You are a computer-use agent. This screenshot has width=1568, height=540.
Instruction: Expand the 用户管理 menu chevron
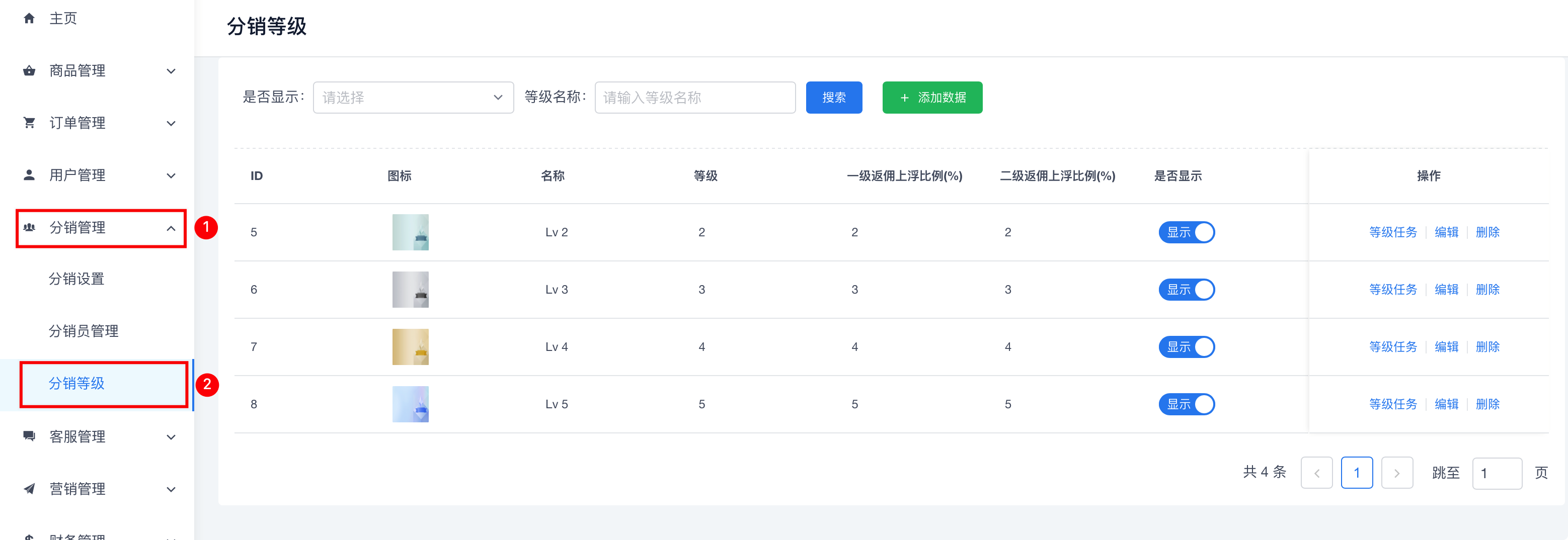(x=171, y=176)
